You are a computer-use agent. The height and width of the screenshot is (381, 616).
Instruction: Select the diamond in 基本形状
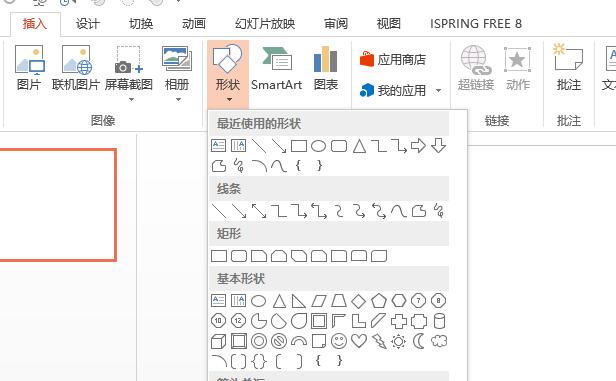(359, 301)
